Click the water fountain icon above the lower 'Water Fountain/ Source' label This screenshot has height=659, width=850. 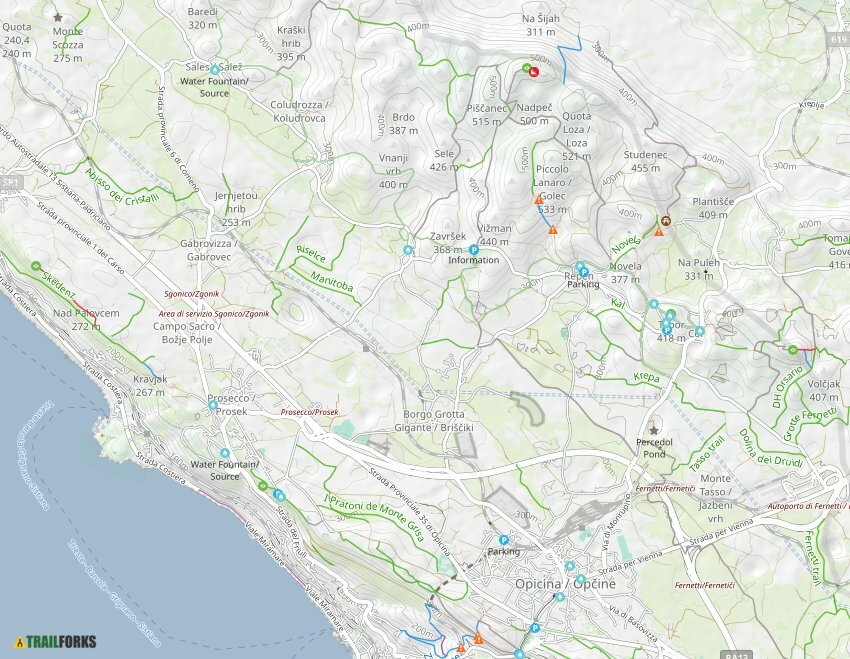[225, 453]
